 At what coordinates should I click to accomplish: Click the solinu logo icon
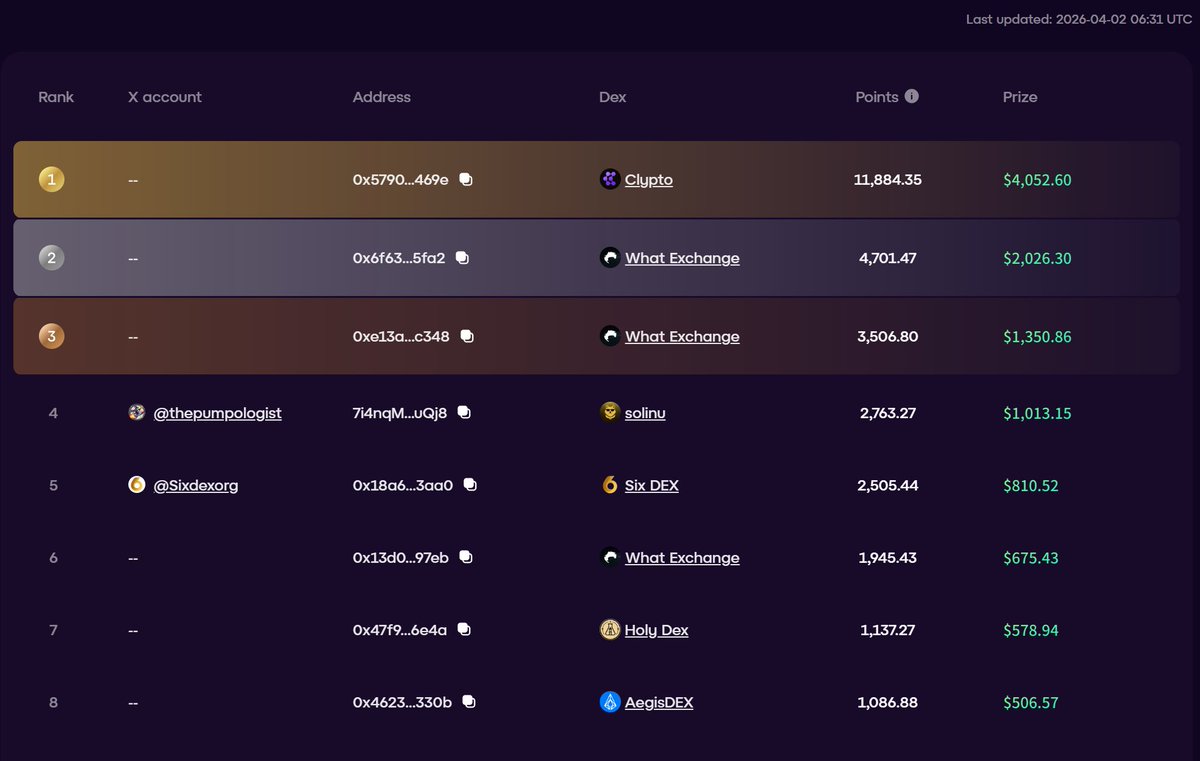(610, 413)
